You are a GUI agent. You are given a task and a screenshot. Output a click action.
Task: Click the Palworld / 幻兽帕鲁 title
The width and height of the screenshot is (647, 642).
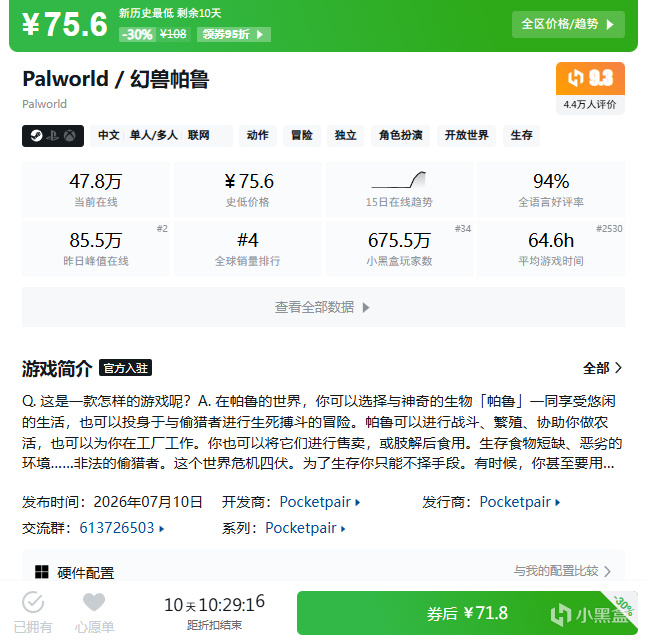[116, 79]
